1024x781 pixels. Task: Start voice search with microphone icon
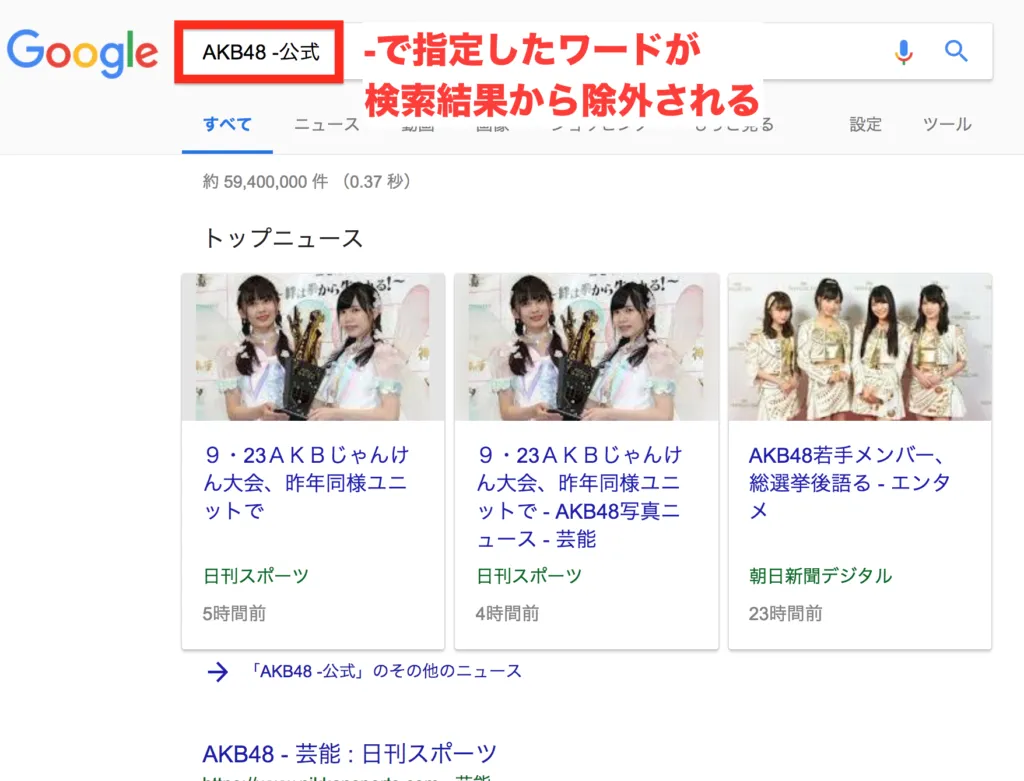(x=904, y=52)
